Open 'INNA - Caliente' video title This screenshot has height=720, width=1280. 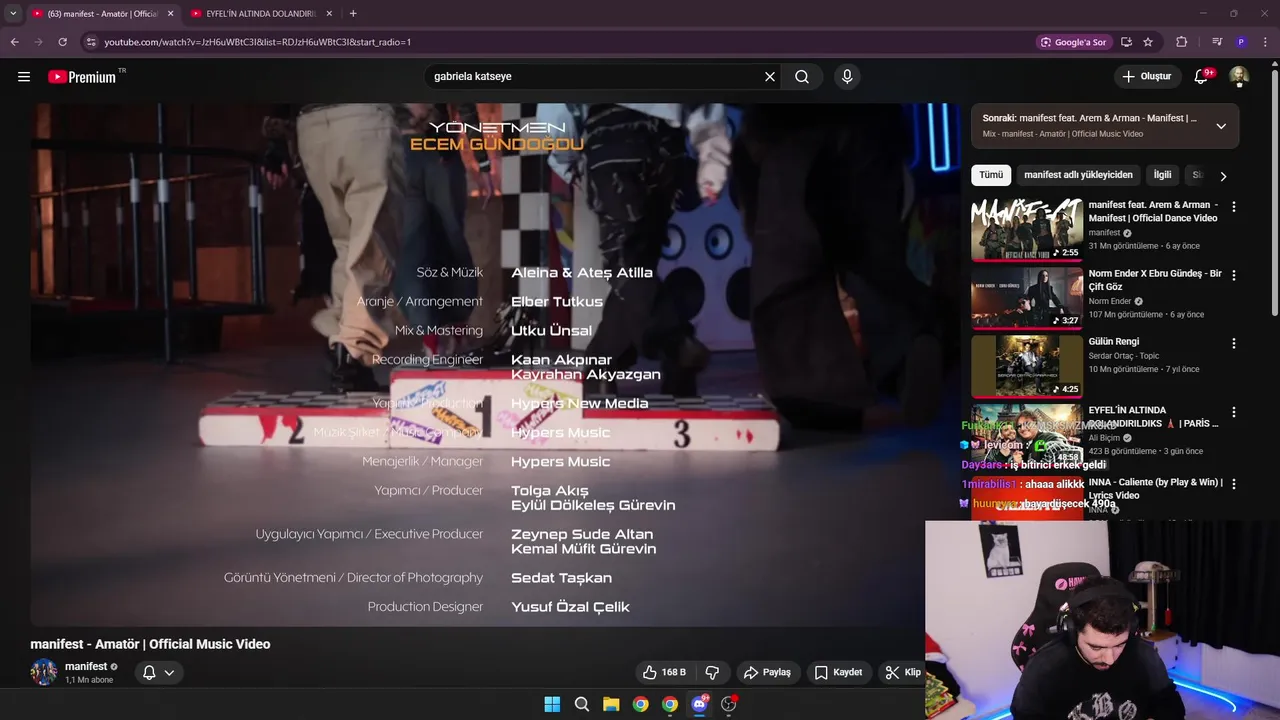click(1155, 488)
